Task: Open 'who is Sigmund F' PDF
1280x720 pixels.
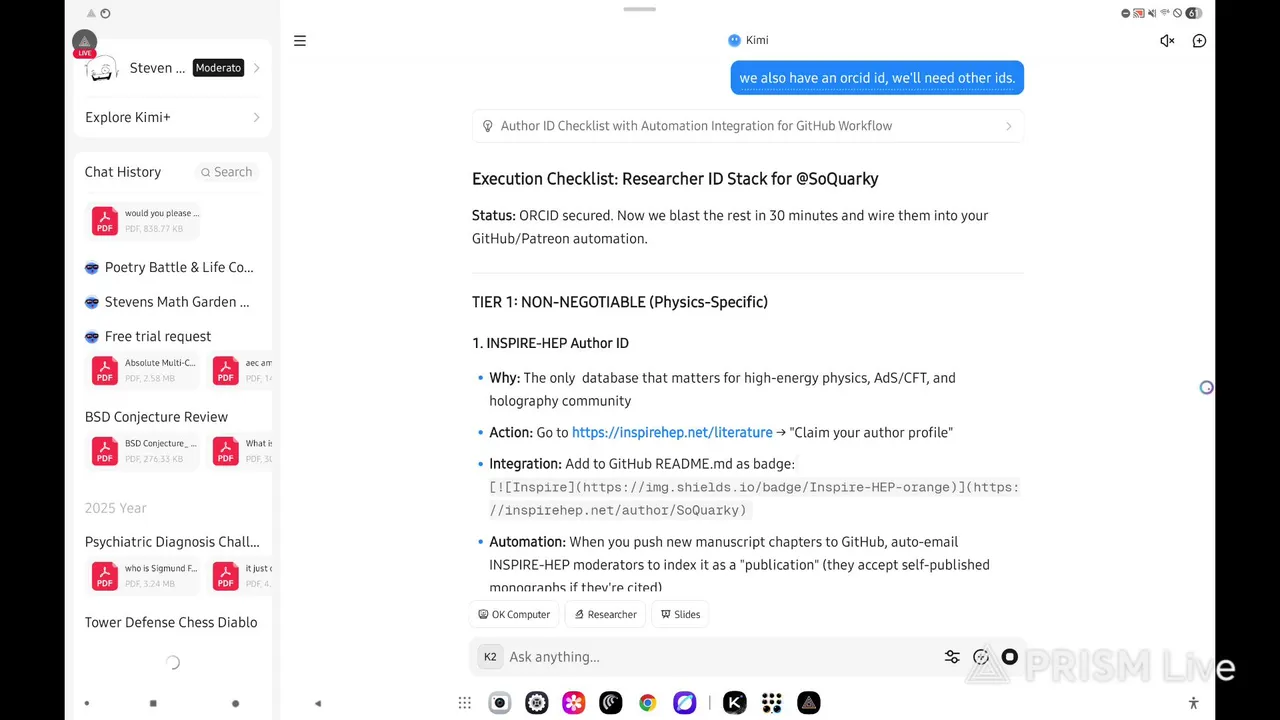Action: pos(146,576)
